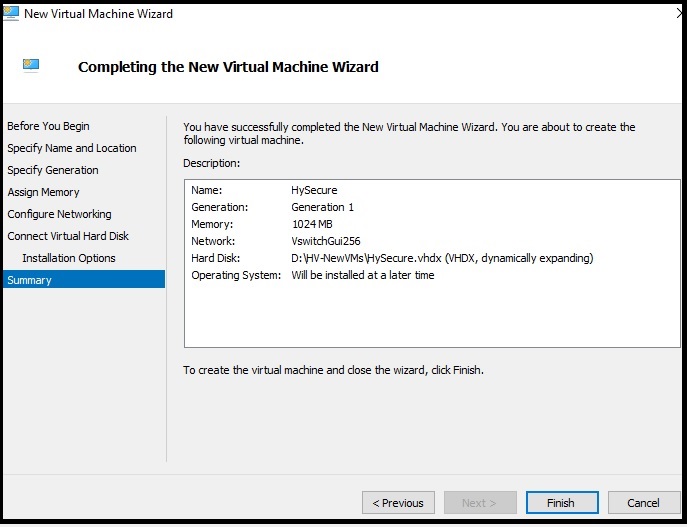The width and height of the screenshot is (687, 527).
Task: Select the Specify Generation step
Action: [x=53, y=170]
